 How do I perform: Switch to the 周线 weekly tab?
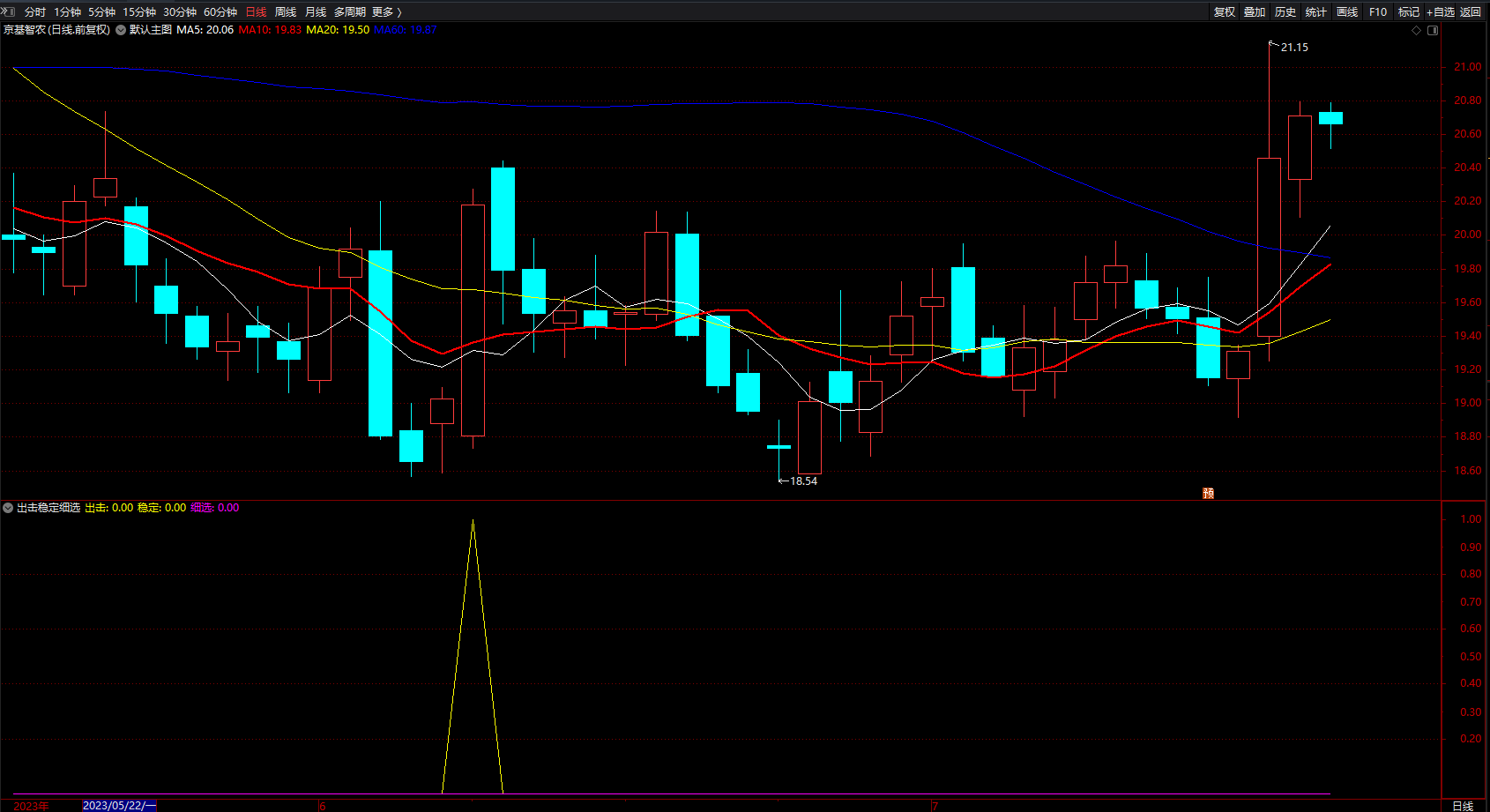[x=286, y=12]
